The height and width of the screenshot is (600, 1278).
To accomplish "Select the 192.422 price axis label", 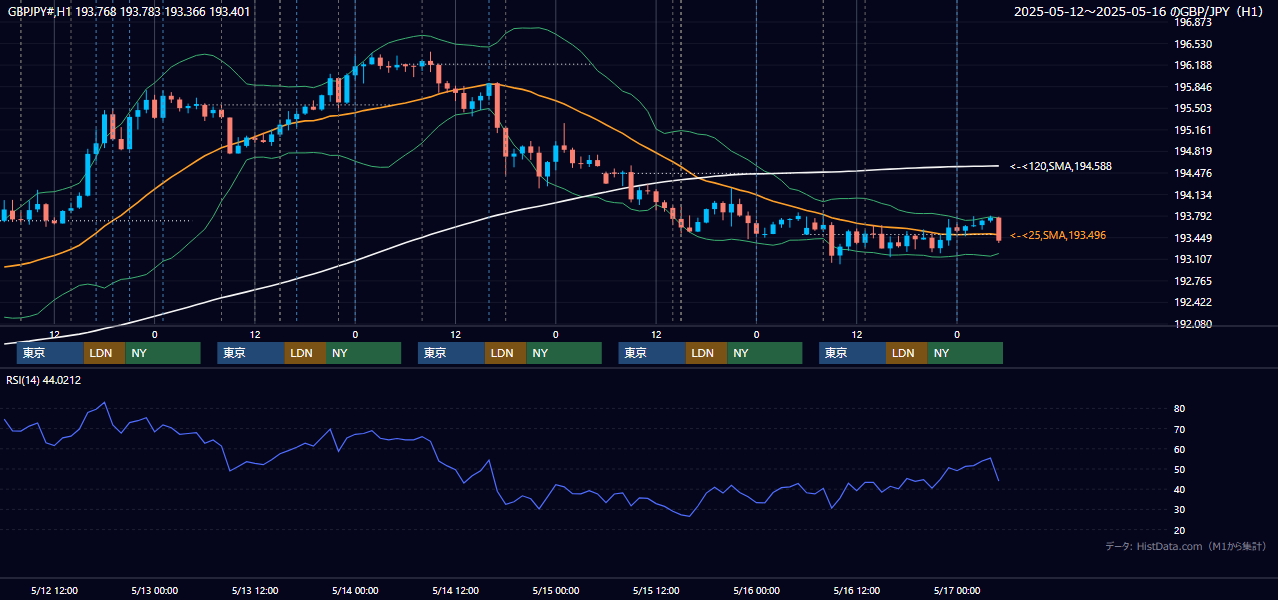I will coord(1193,302).
